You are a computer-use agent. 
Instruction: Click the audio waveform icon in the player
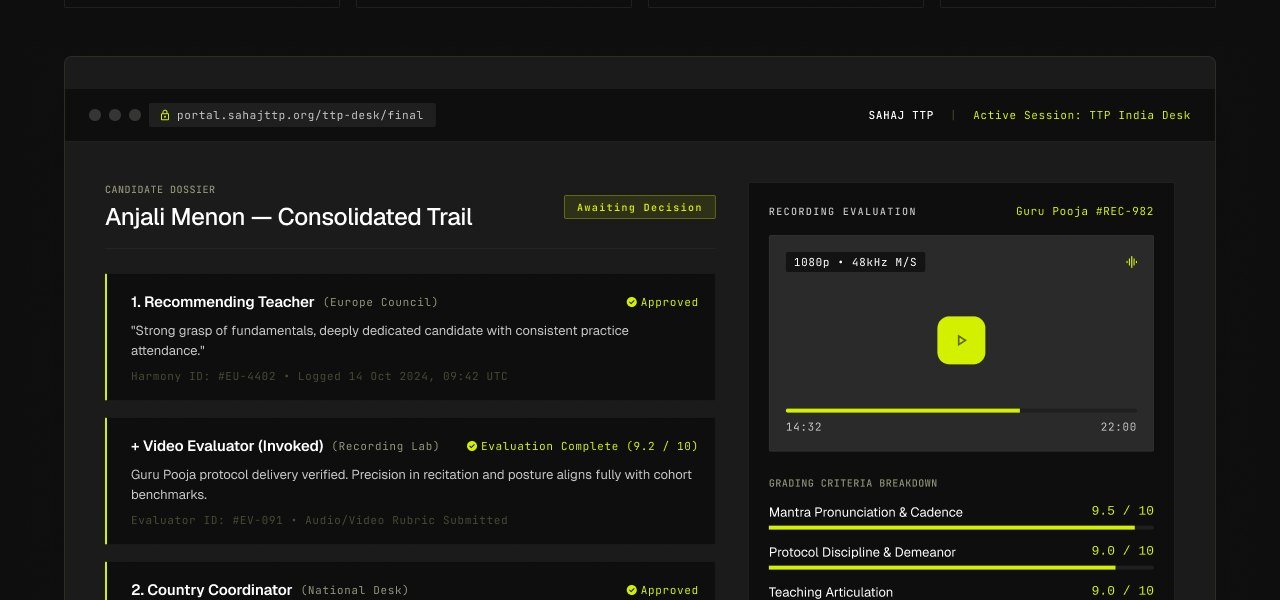pyautogui.click(x=1131, y=262)
